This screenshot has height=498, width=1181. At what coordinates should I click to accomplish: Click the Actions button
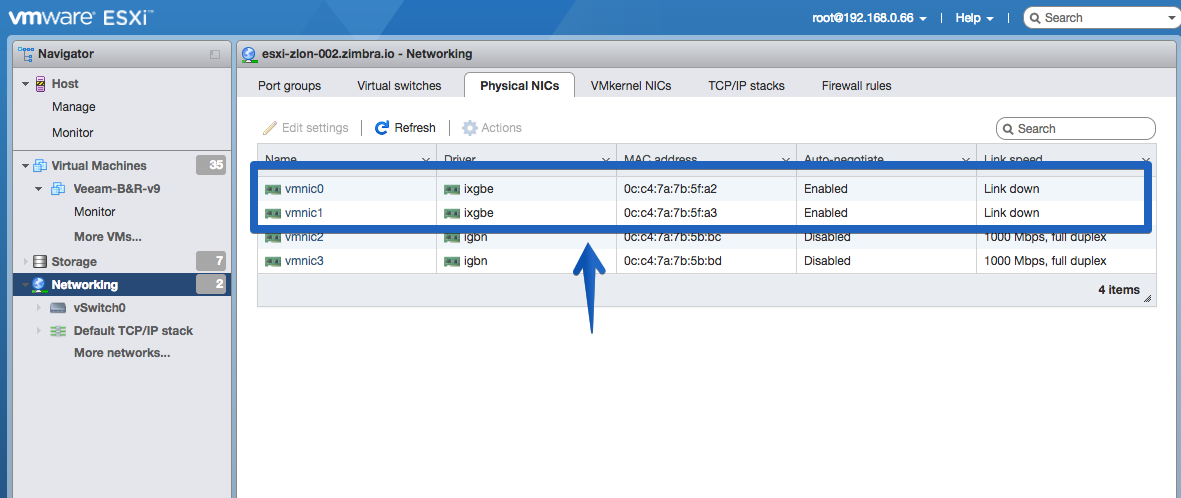click(492, 128)
